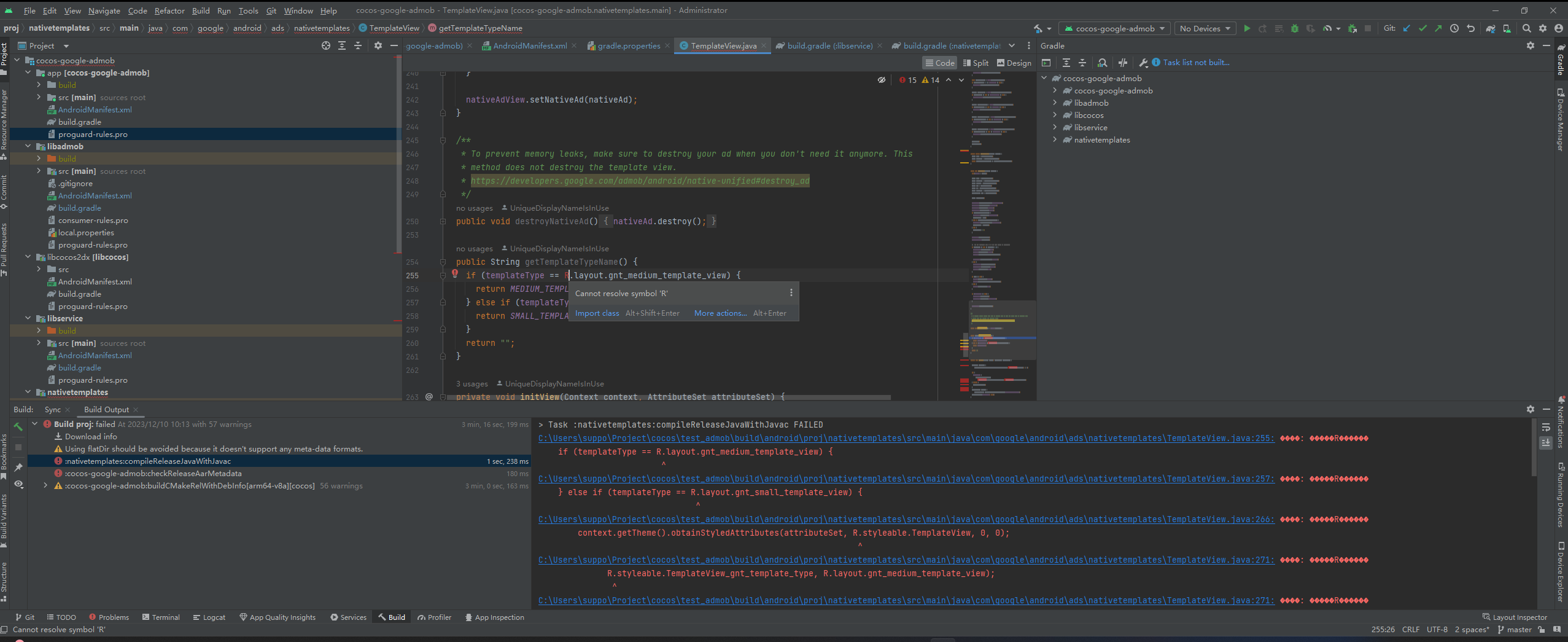Click Select Opened File target icon in Project panel

325,45
